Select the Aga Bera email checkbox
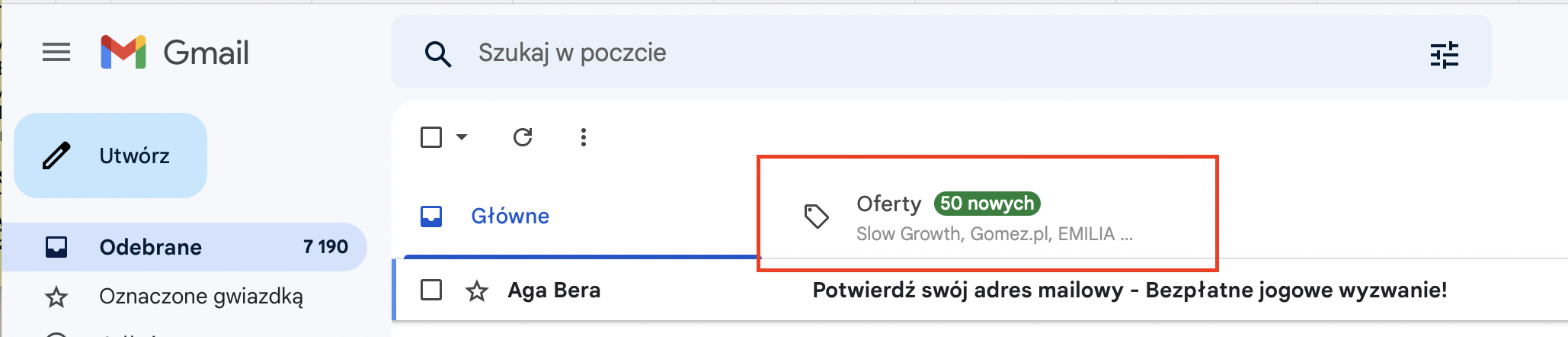The image size is (1568, 337). [431, 290]
